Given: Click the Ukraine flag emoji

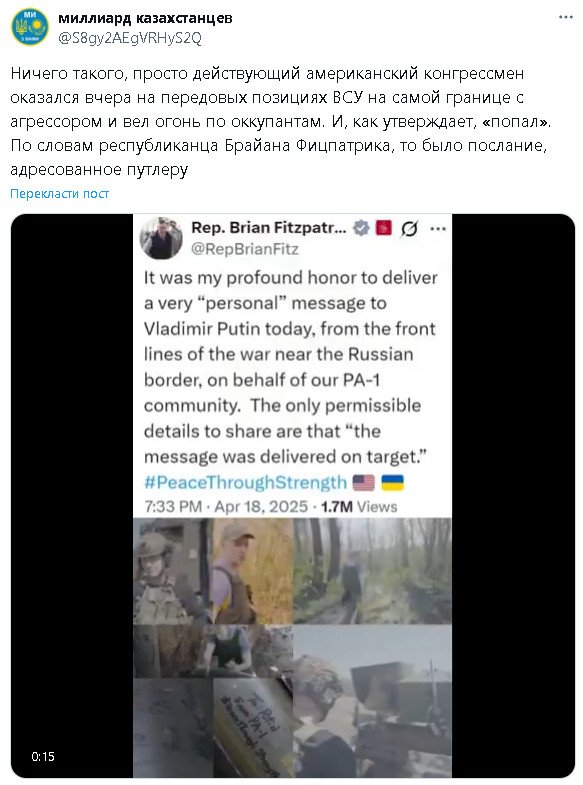Looking at the screenshot, I should (393, 483).
